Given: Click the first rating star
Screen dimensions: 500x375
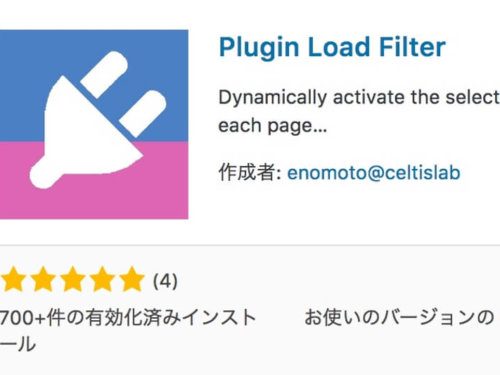Looking at the screenshot, I should (13, 279).
